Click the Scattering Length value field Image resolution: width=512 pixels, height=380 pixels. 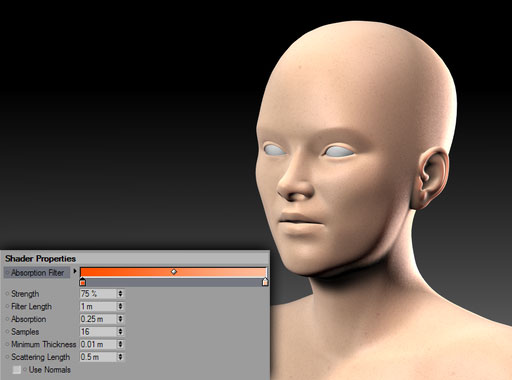[98, 357]
